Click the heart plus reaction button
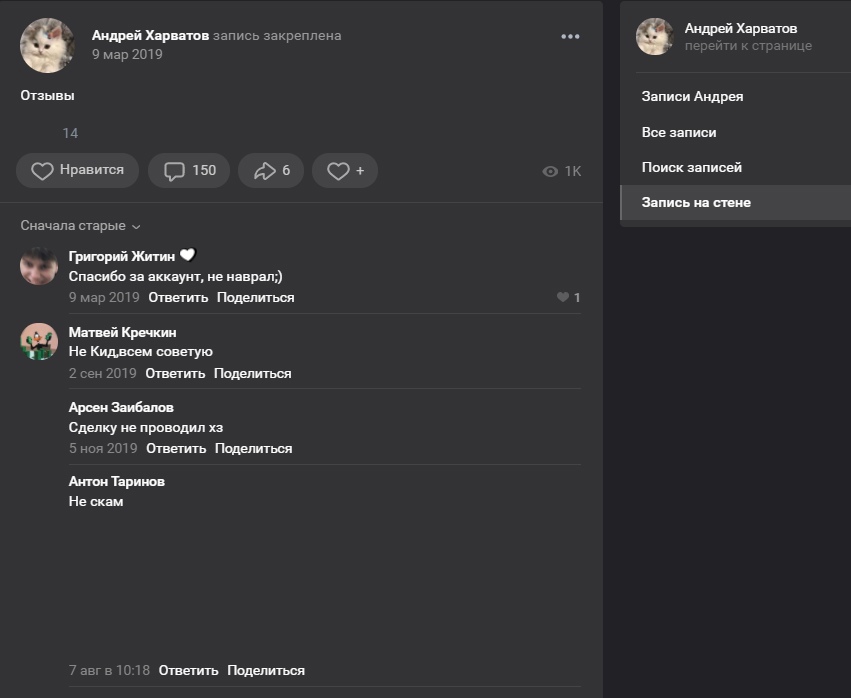 [345, 171]
